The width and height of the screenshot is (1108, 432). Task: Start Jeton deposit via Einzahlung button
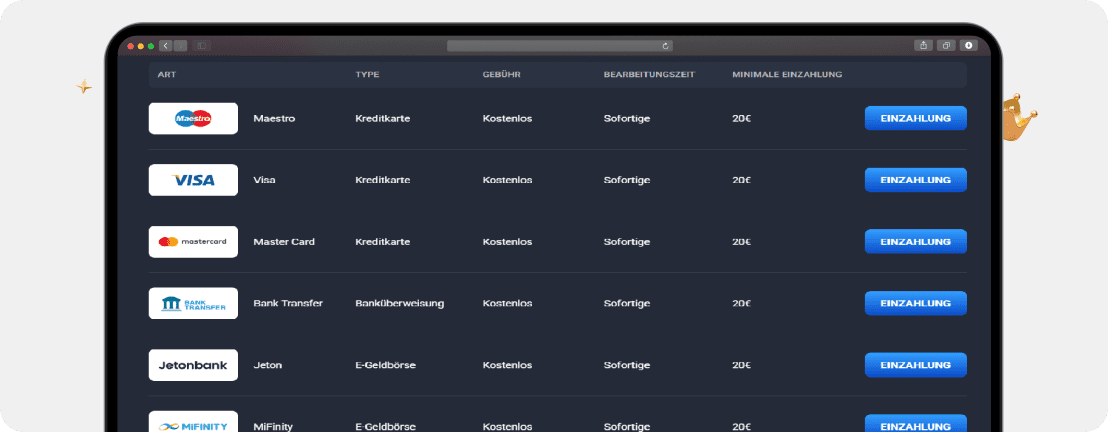point(915,365)
